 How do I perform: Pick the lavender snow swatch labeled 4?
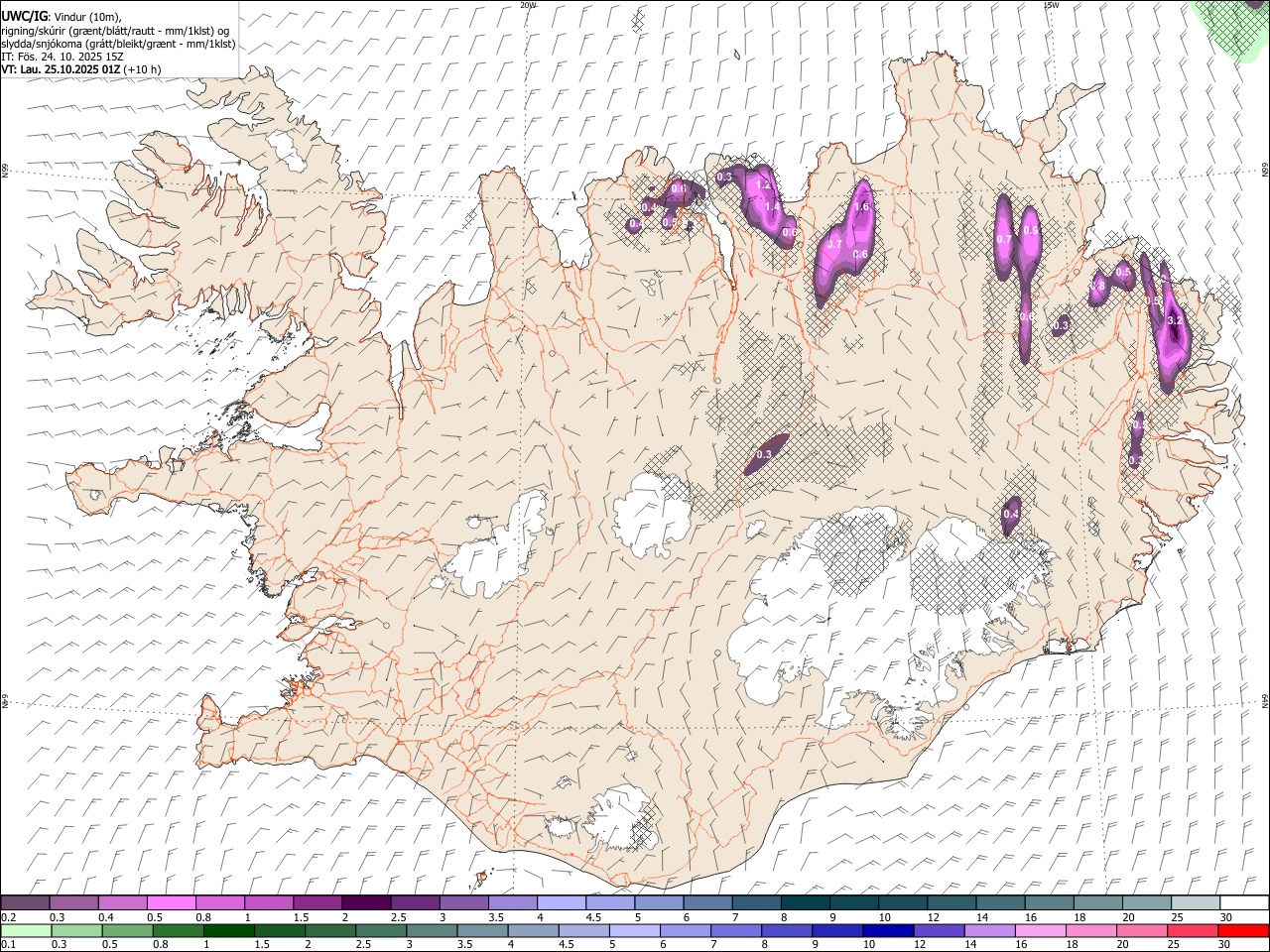tap(561, 902)
